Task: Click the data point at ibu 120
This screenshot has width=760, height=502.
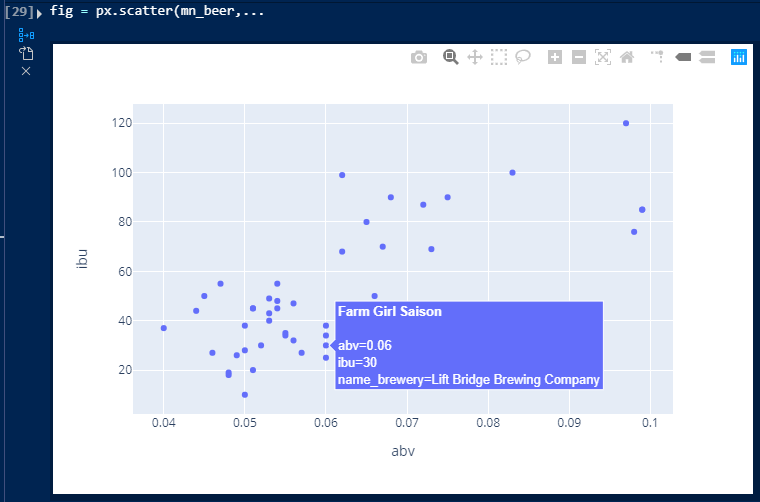Action: pyautogui.click(x=626, y=123)
